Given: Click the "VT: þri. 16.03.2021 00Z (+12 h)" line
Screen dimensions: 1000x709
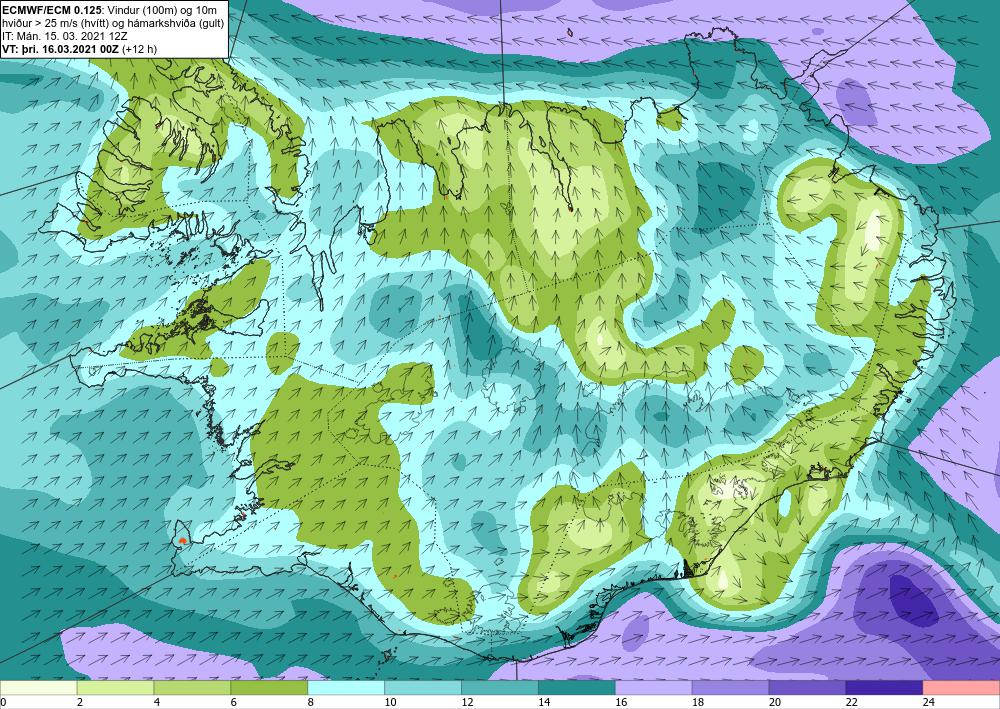Looking at the screenshot, I should click(79, 49).
